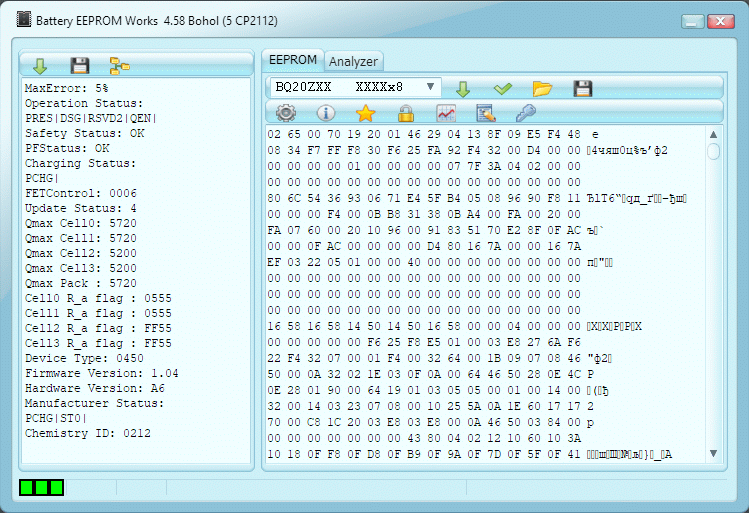The image size is (749, 513).
Task: Click the yellow star icon
Action: (365, 113)
